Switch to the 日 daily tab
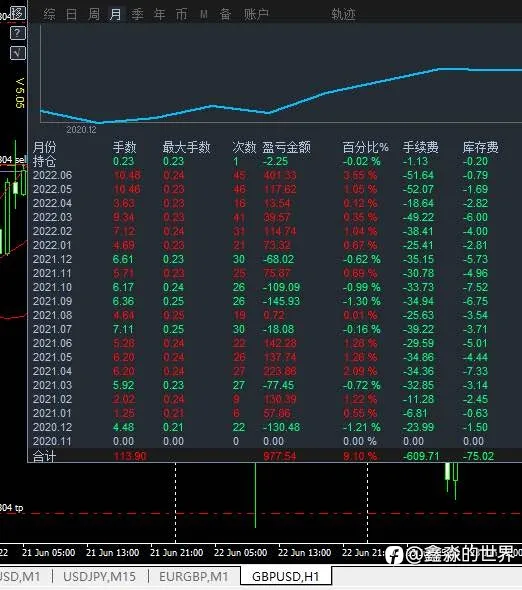 [x=72, y=14]
